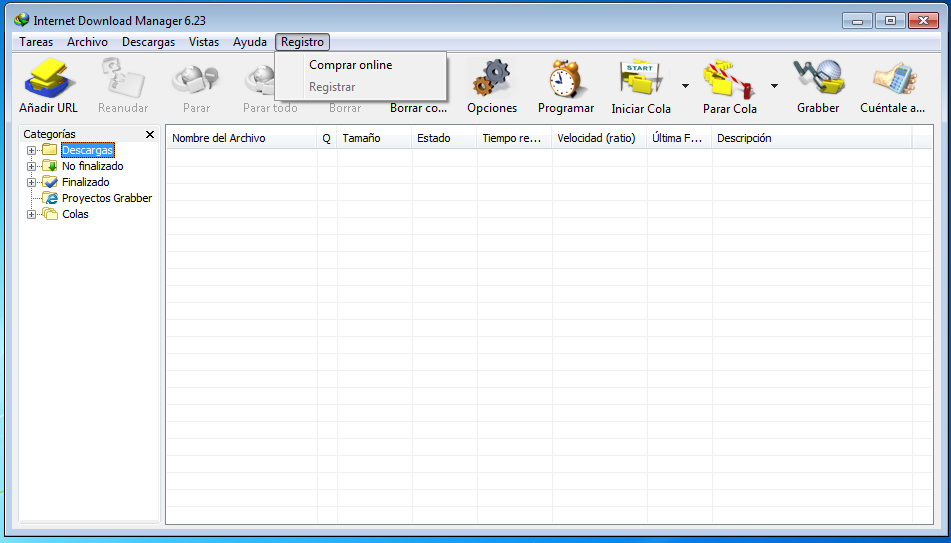
Task: Click the Borrar toolbar label
Action: click(345, 108)
